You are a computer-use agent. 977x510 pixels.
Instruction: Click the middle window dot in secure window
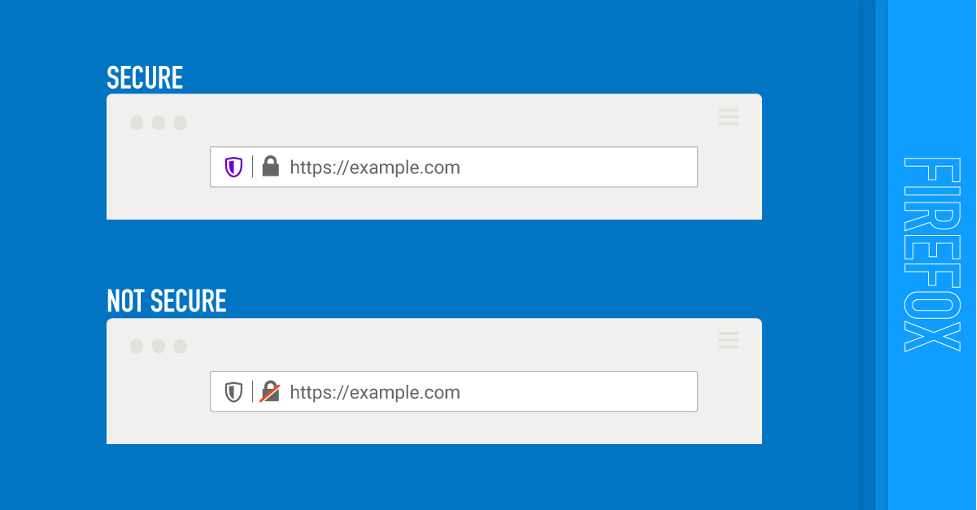[x=158, y=123]
